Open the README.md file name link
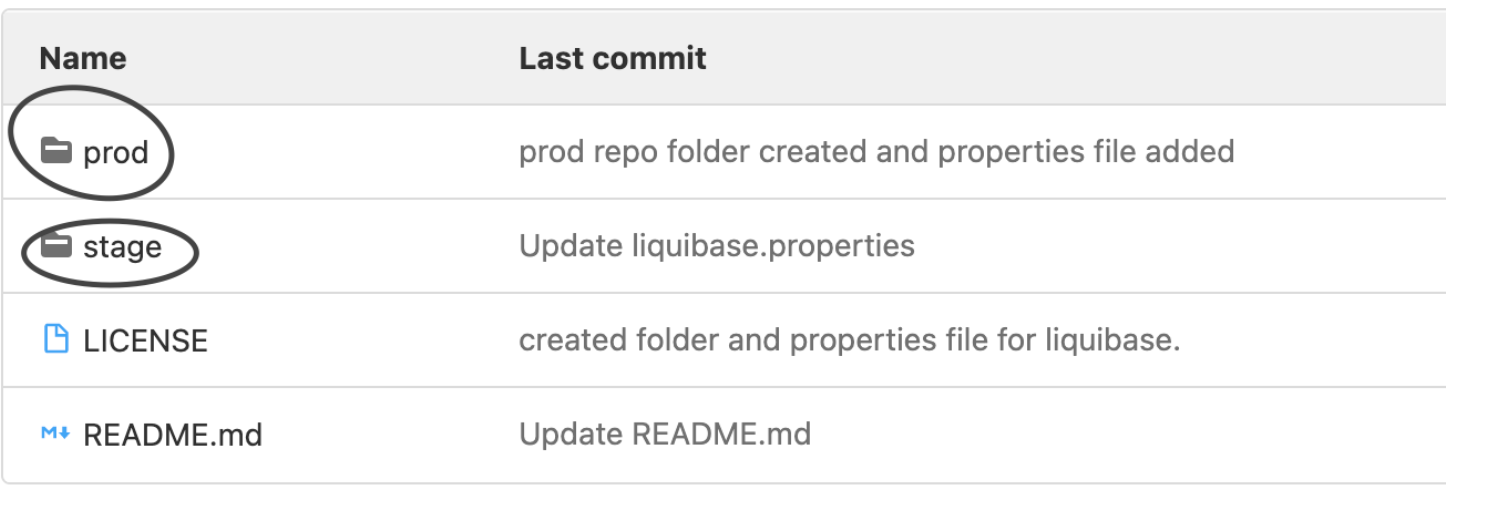The width and height of the screenshot is (1498, 516). (x=172, y=435)
